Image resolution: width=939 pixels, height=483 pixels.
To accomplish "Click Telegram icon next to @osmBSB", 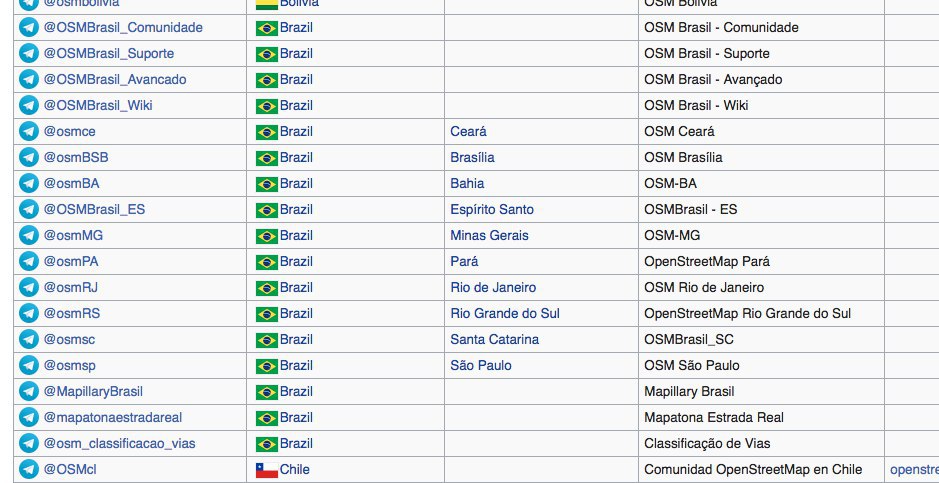I will tap(29, 157).
